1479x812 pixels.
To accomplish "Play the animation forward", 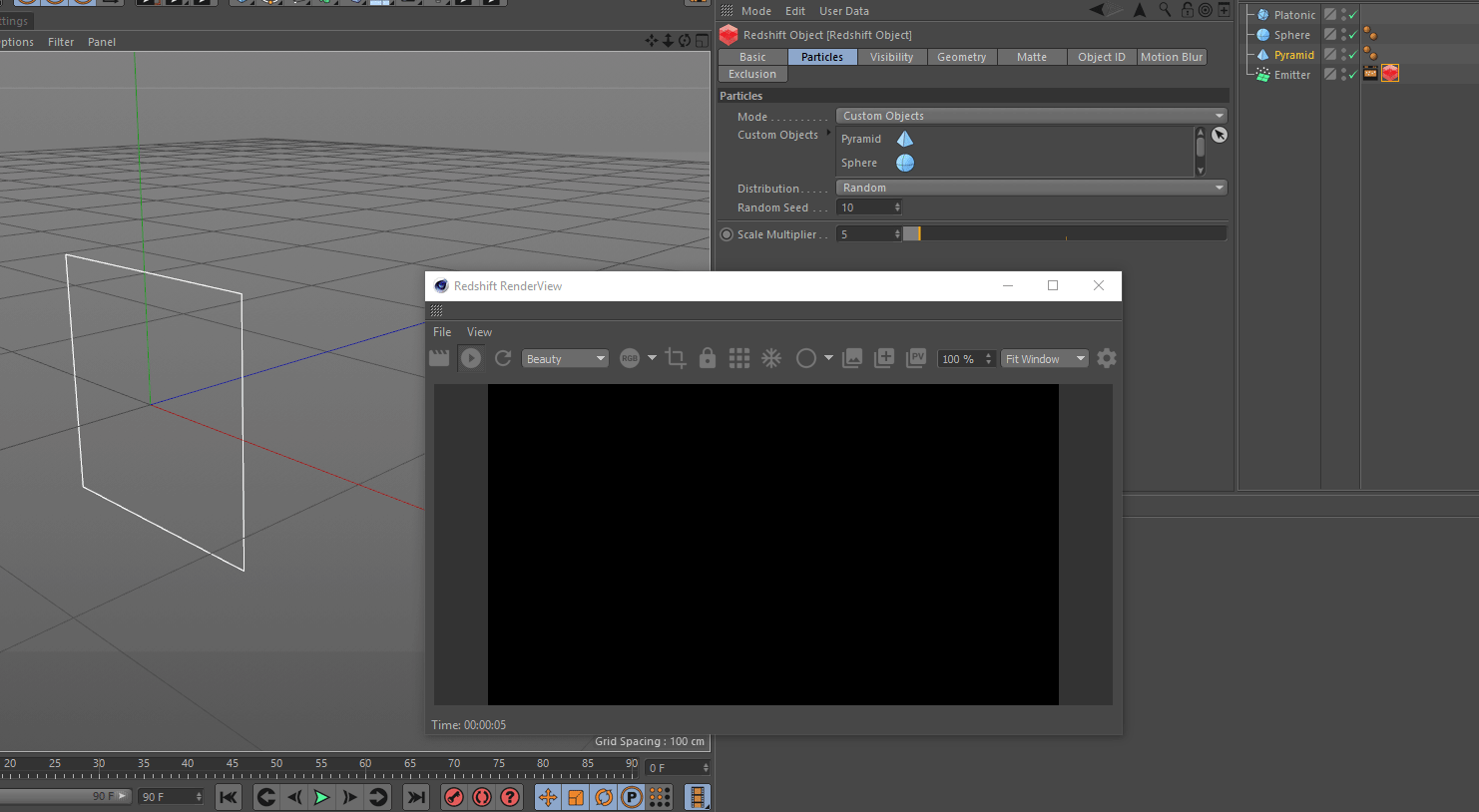I will tap(321, 796).
